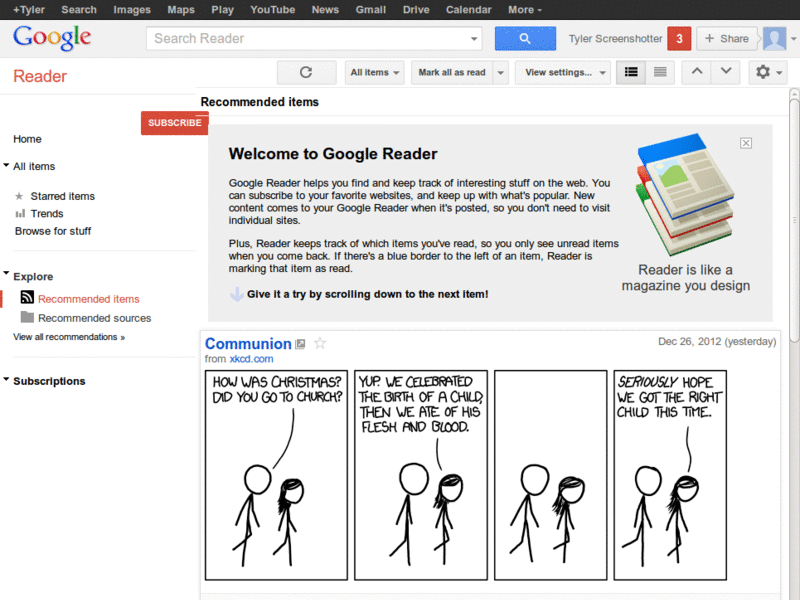Open Play in the top bar
800x600 pixels.
click(222, 10)
